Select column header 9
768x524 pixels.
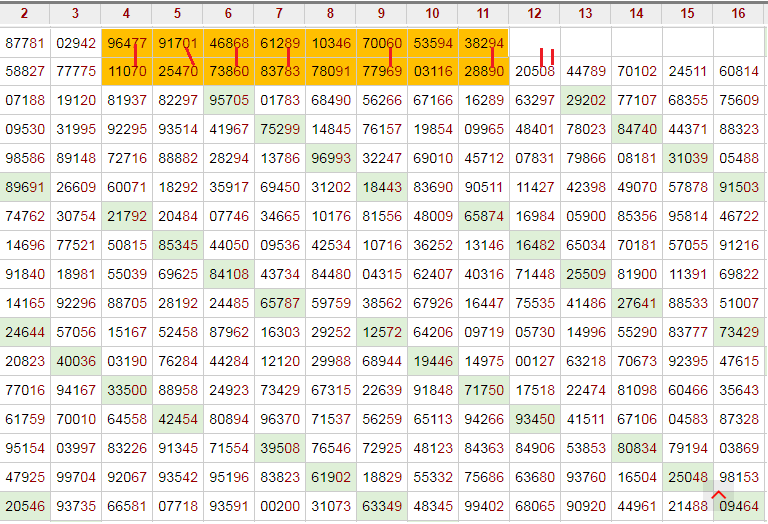[381, 13]
